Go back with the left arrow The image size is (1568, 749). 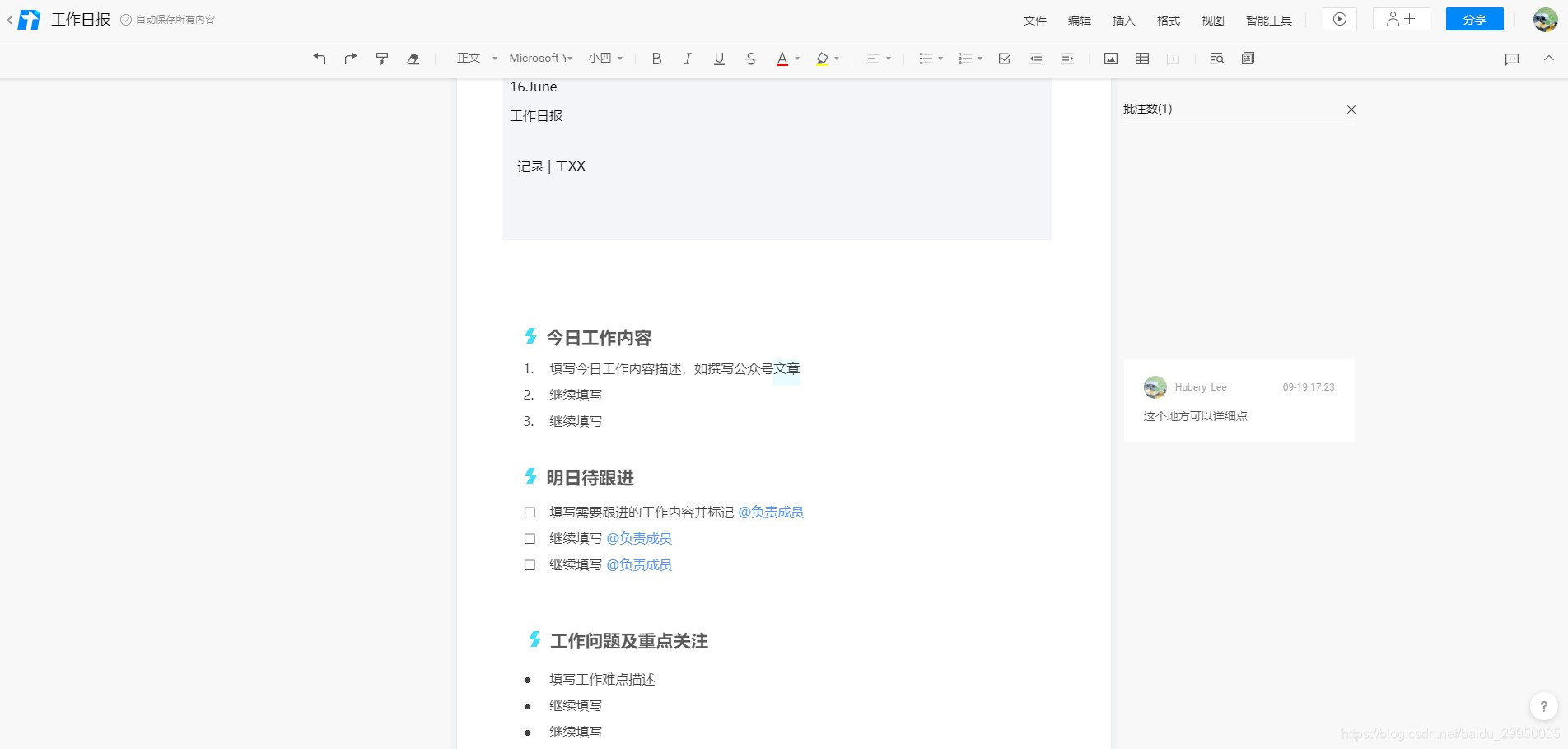click(x=9, y=20)
